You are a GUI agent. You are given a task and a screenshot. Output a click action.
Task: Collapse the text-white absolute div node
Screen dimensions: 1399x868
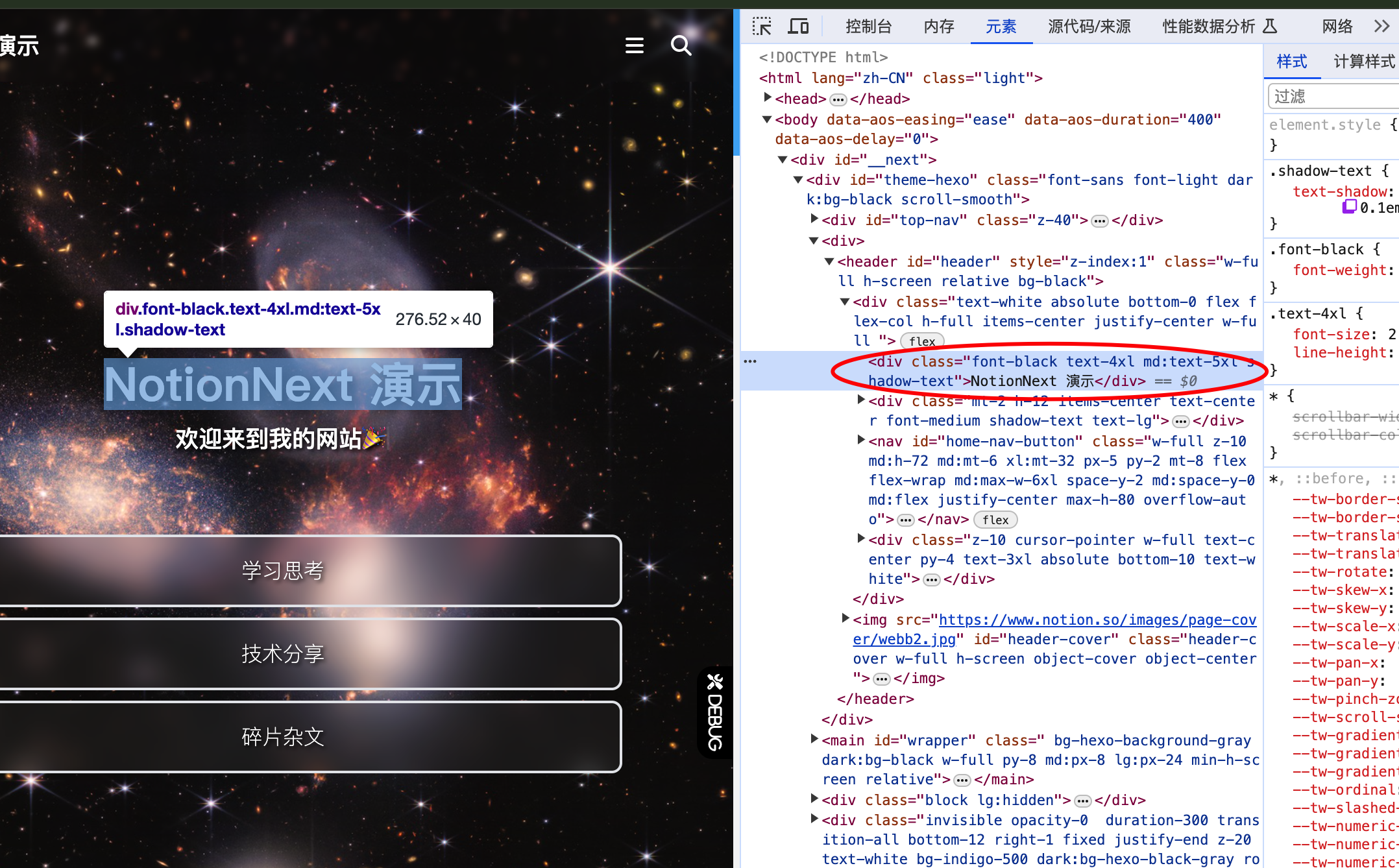click(x=845, y=302)
